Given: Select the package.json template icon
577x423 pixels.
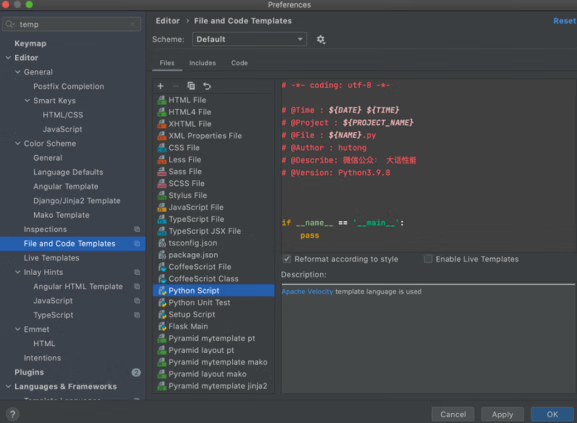Looking at the screenshot, I should tap(162, 255).
